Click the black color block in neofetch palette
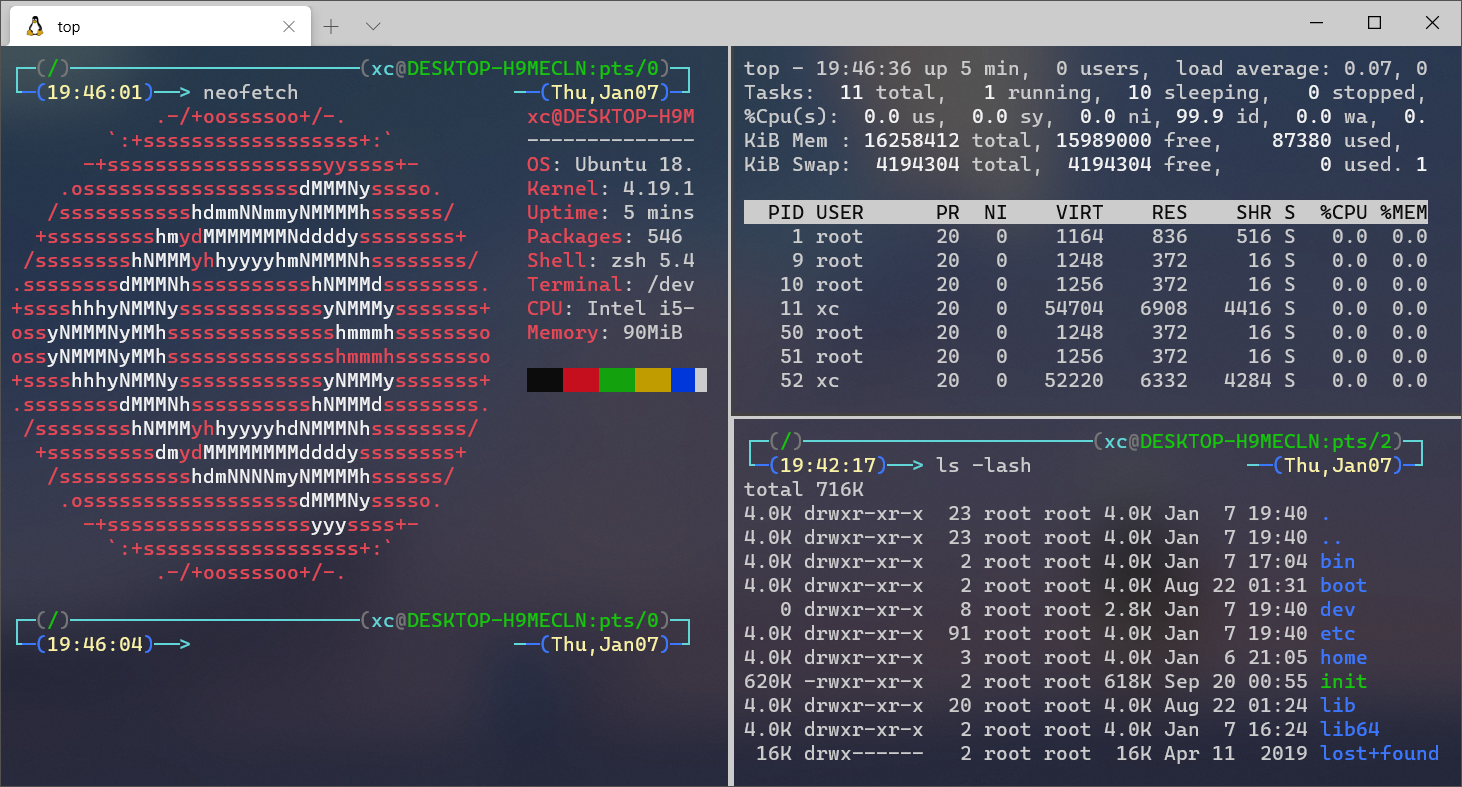 click(545, 380)
